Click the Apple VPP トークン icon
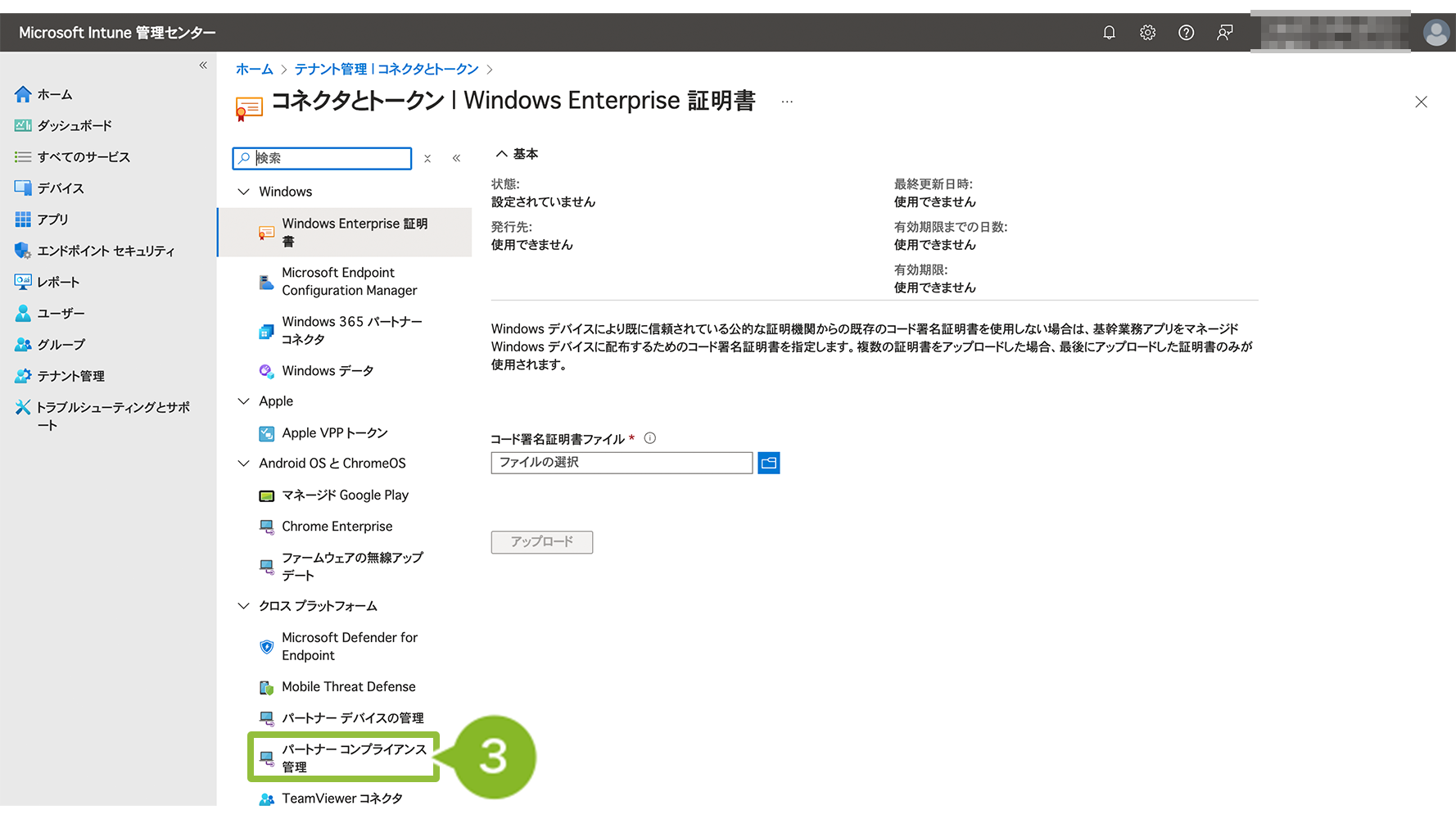The width and height of the screenshot is (1456, 819). tap(266, 433)
